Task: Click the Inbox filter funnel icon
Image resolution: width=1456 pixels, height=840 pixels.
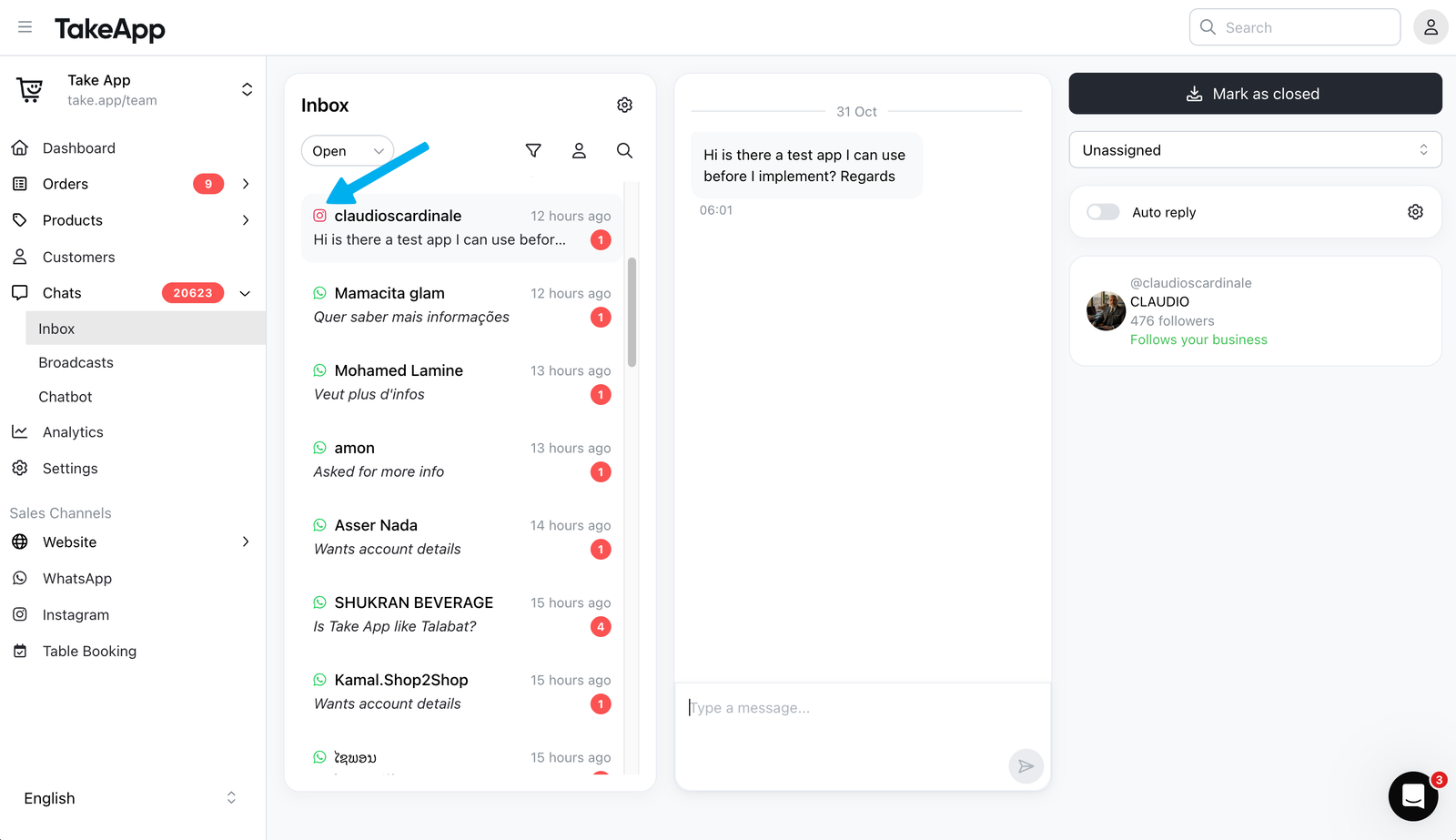Action: tap(533, 150)
